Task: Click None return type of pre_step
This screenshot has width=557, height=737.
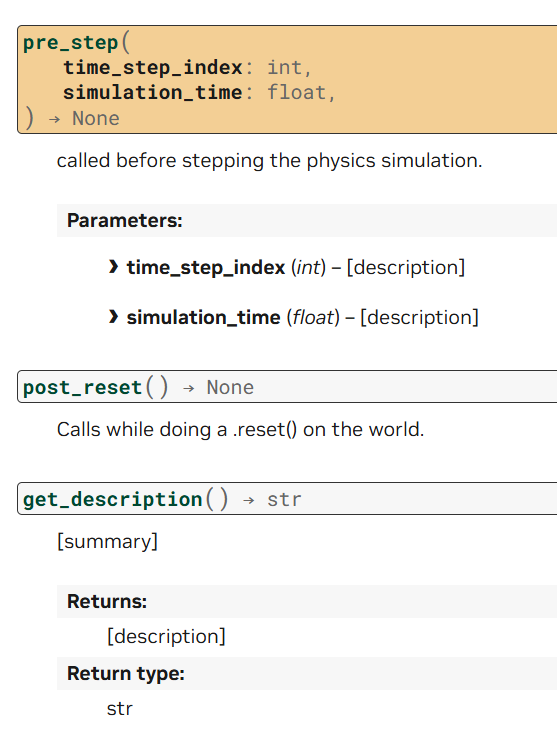Action: click(x=96, y=118)
